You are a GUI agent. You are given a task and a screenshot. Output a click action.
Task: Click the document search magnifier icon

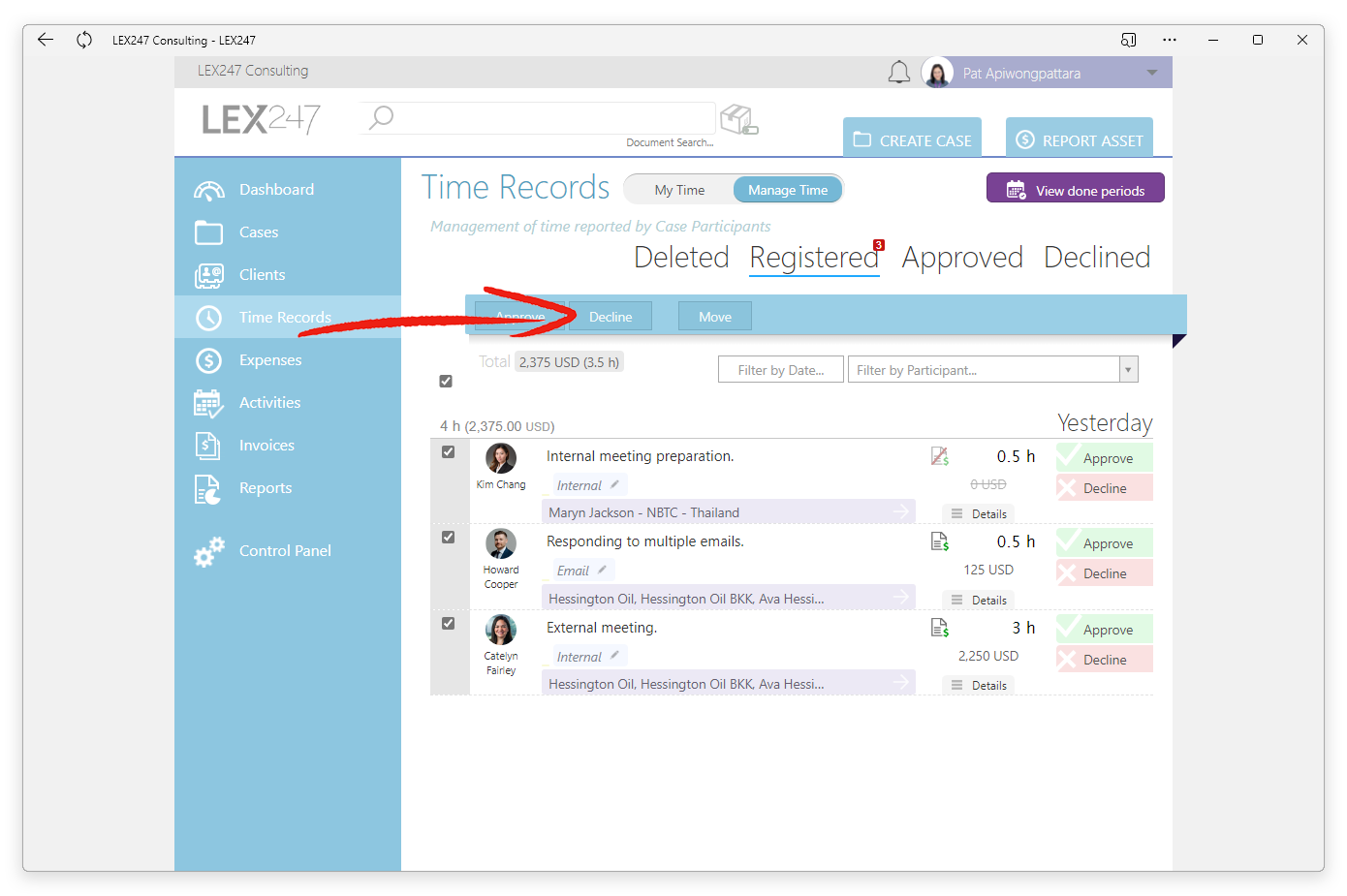tap(381, 117)
